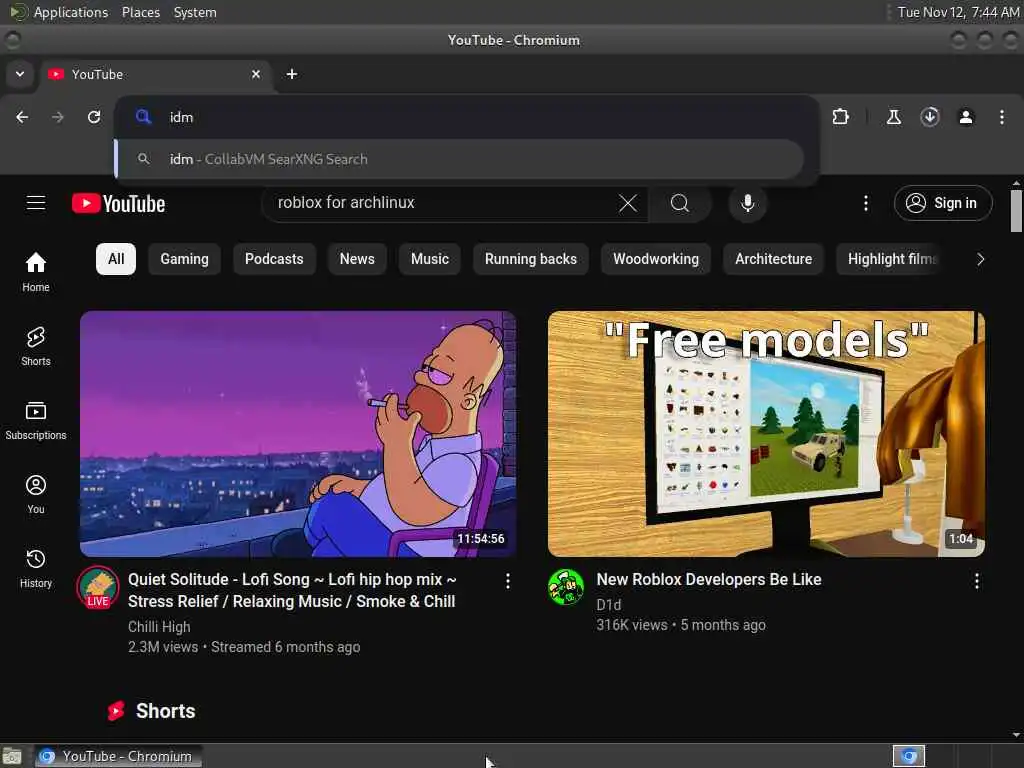Click the D1d channel avatar
This screenshot has height=768, width=1024.
(566, 587)
